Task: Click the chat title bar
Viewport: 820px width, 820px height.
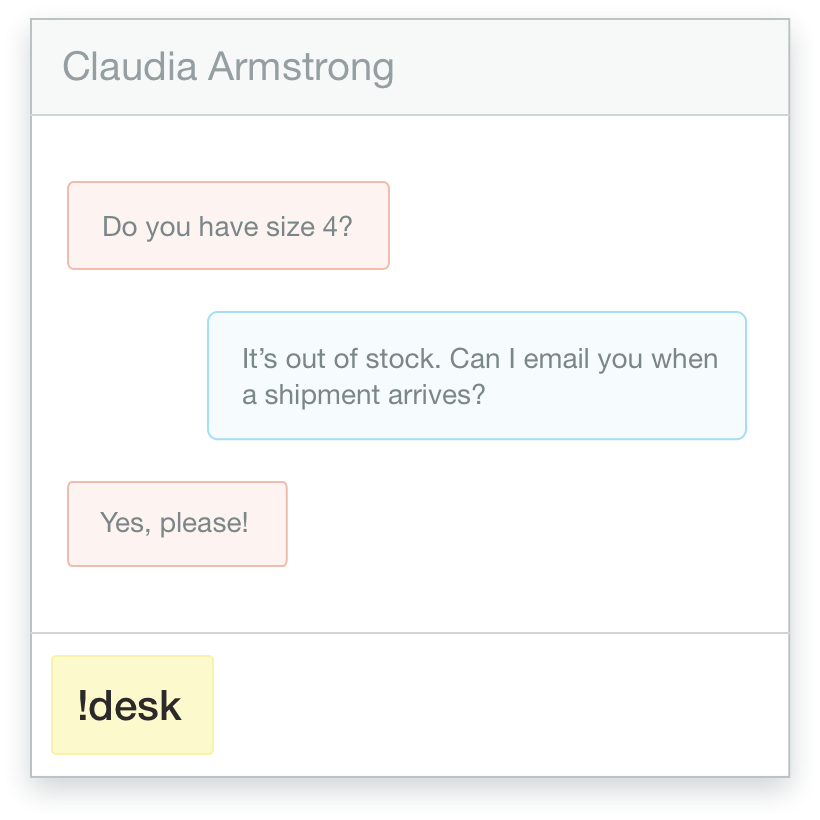Action: coord(410,67)
